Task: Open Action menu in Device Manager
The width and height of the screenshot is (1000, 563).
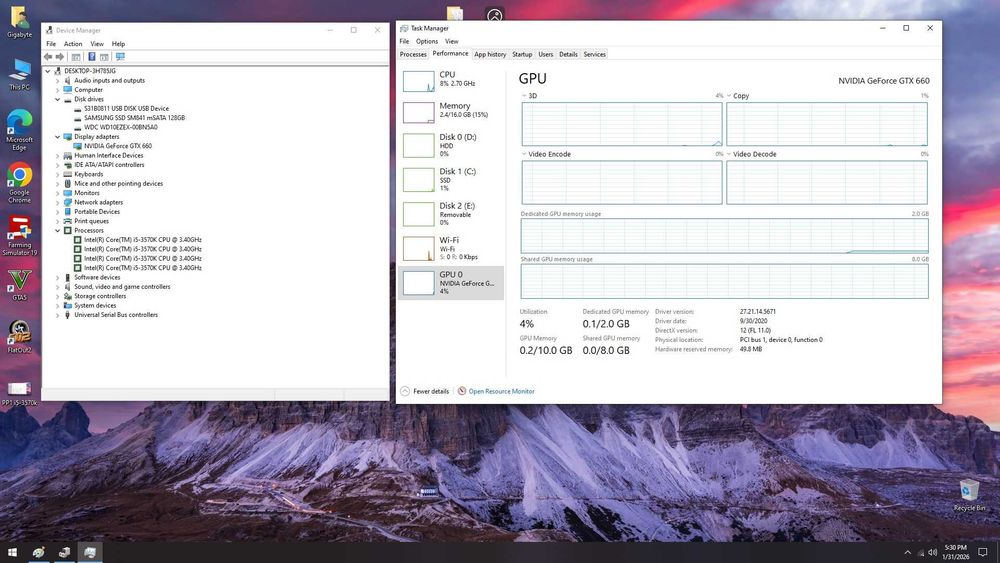Action: coord(73,44)
